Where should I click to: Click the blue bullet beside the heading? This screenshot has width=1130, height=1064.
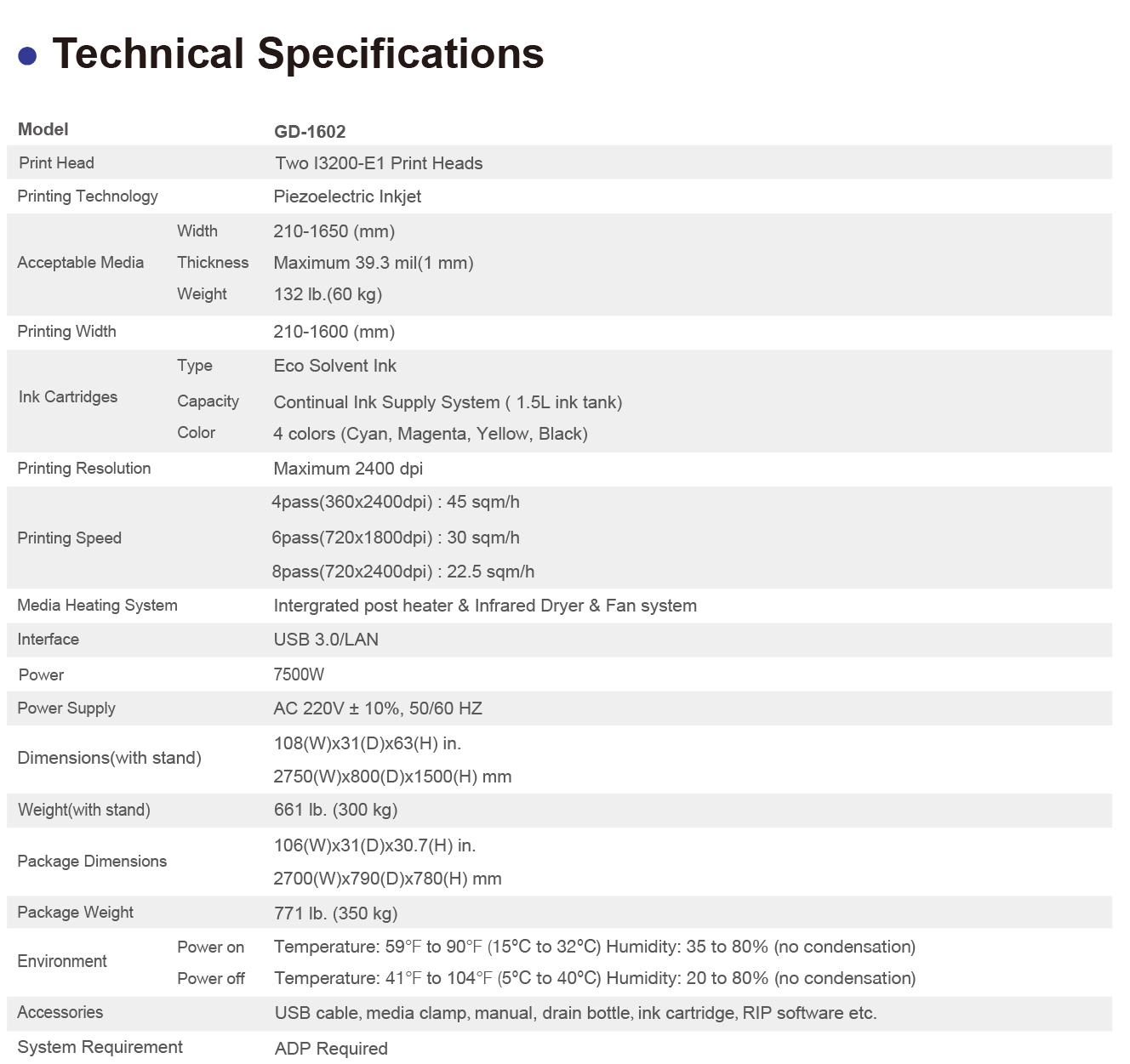[x=28, y=56]
